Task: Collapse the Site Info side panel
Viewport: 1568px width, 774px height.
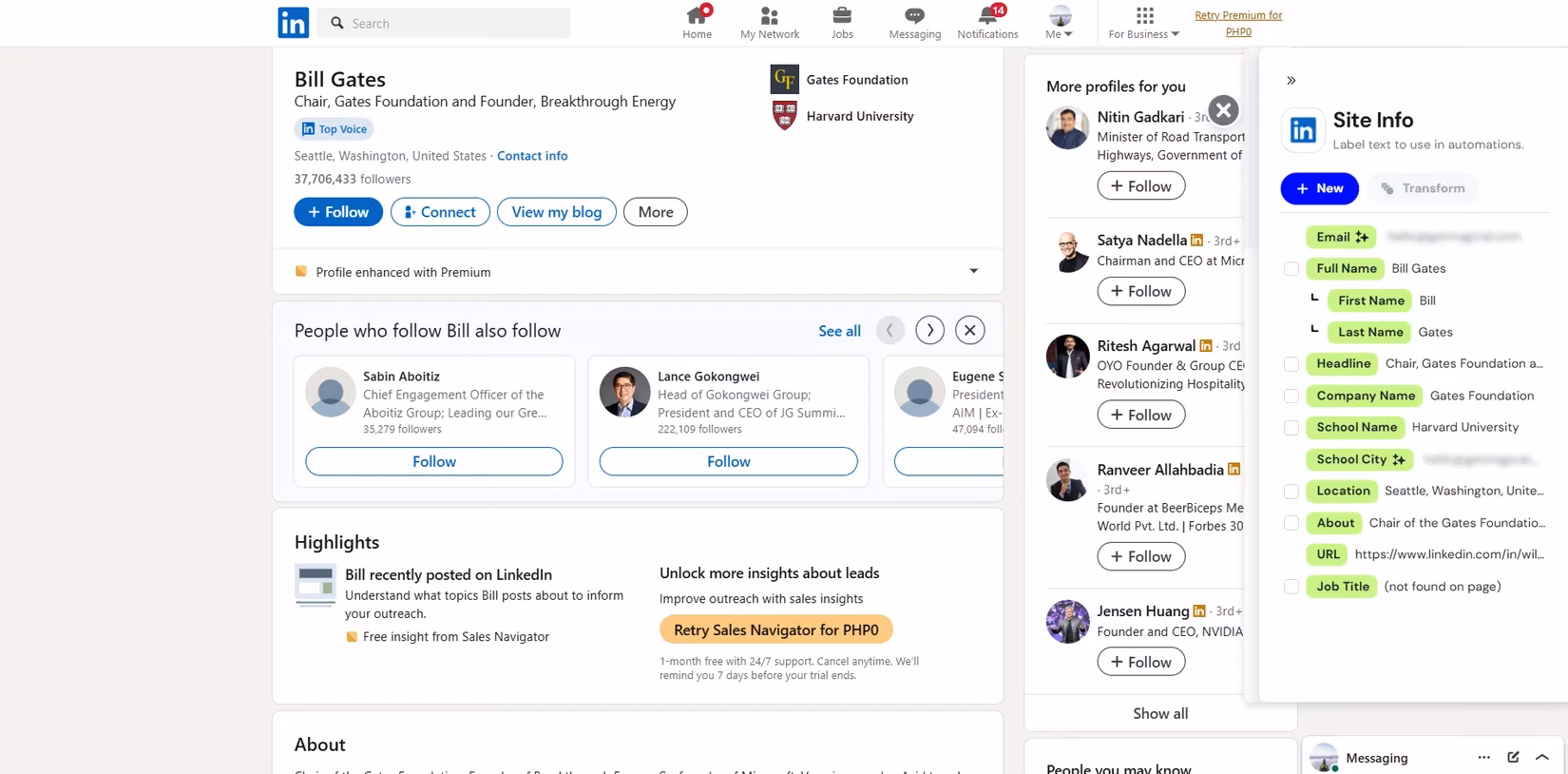Action: 1291,81
